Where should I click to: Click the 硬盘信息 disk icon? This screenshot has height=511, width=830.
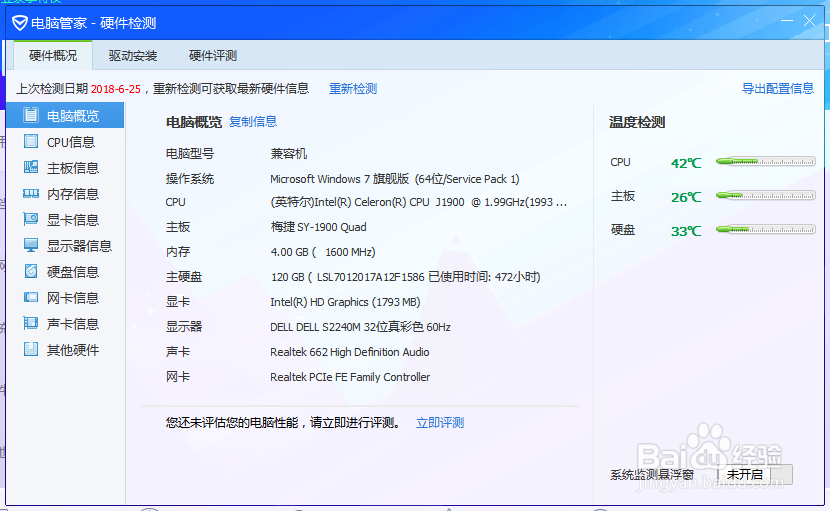point(31,271)
